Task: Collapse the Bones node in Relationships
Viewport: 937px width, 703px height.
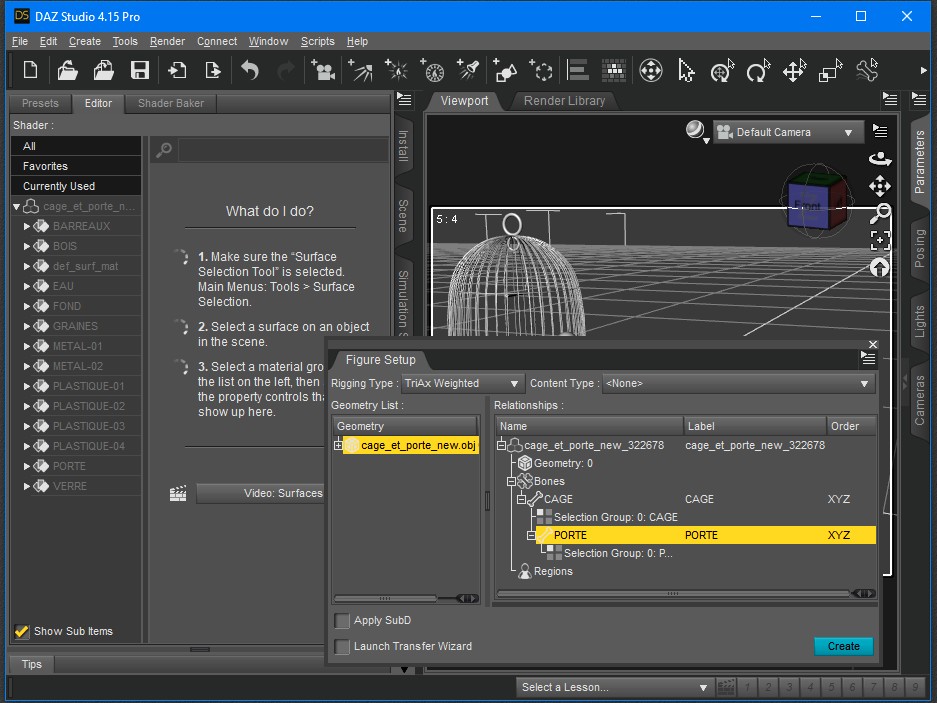Action: (511, 481)
